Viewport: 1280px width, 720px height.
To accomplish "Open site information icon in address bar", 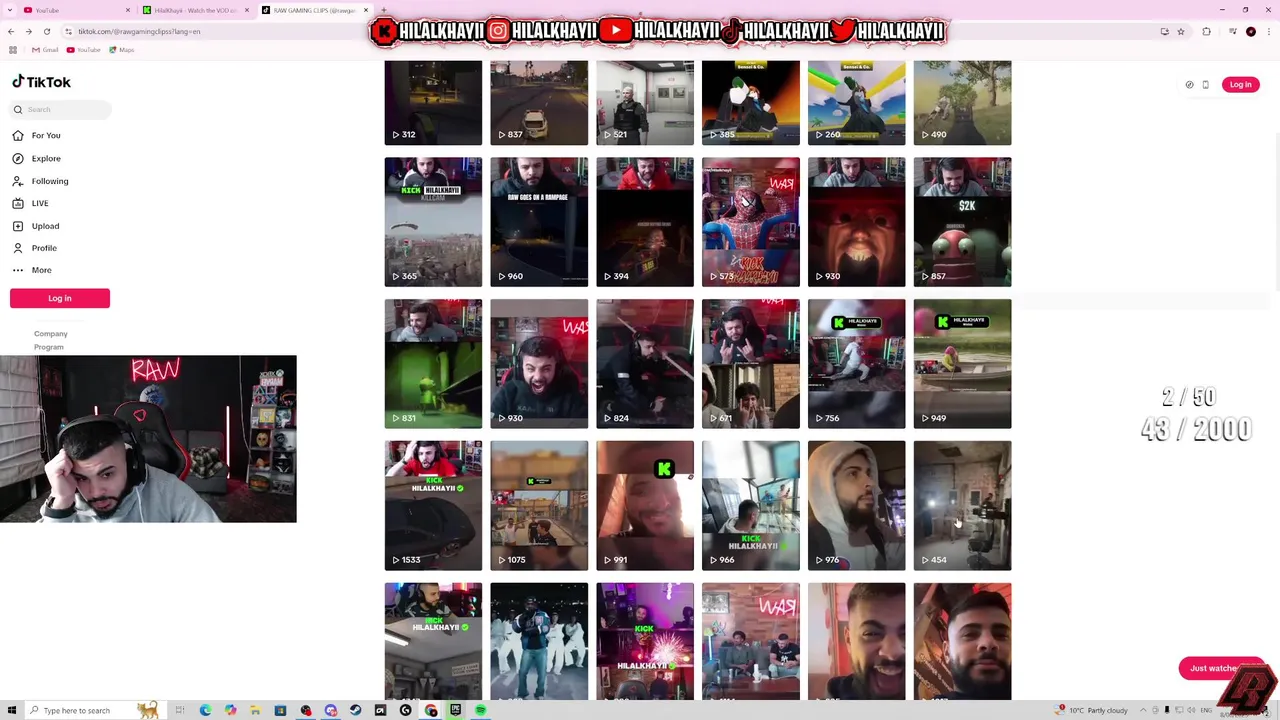I will tap(68, 31).
